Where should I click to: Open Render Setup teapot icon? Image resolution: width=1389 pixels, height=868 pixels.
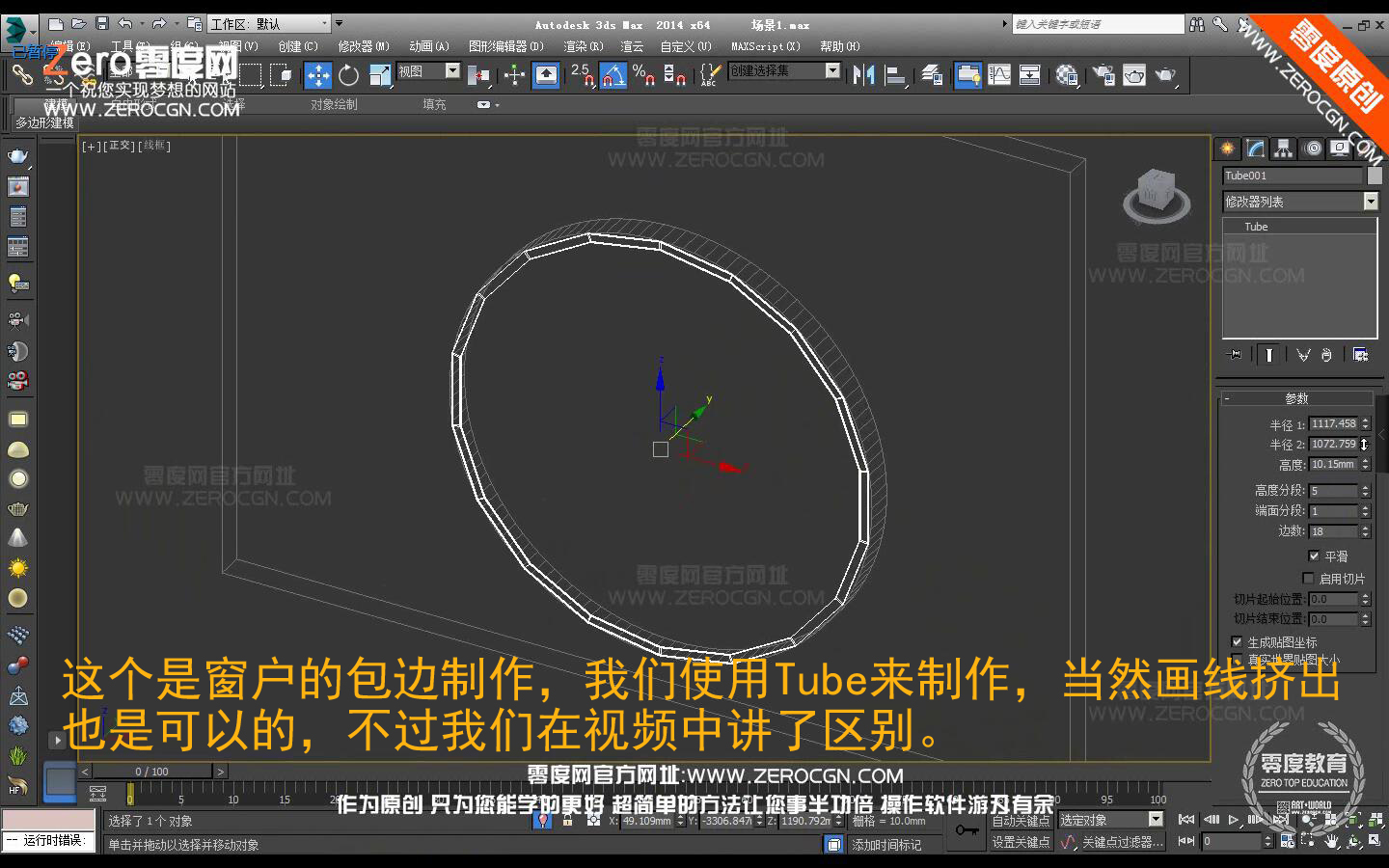tap(1103, 74)
